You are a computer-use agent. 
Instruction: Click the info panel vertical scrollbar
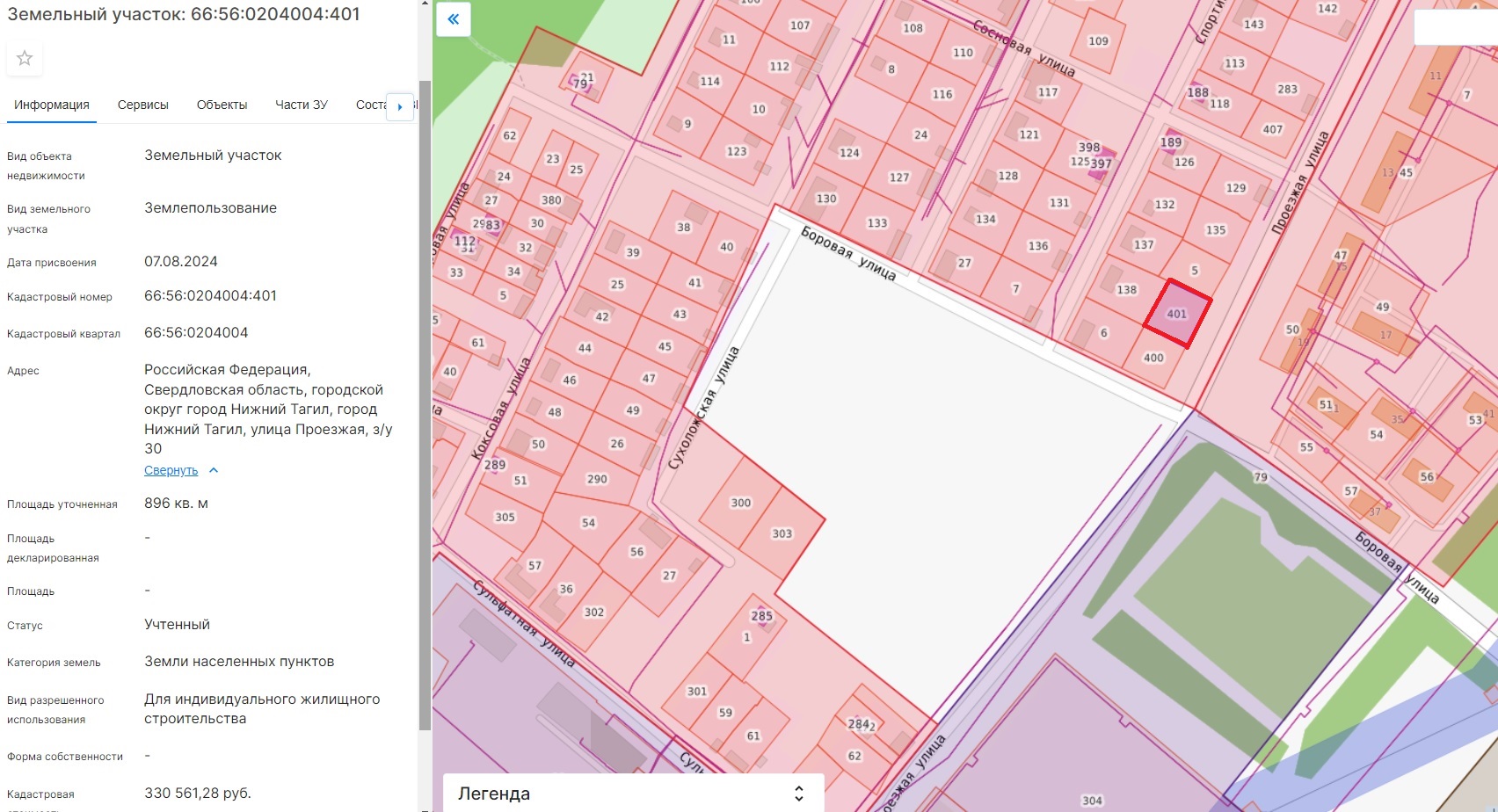point(425,404)
